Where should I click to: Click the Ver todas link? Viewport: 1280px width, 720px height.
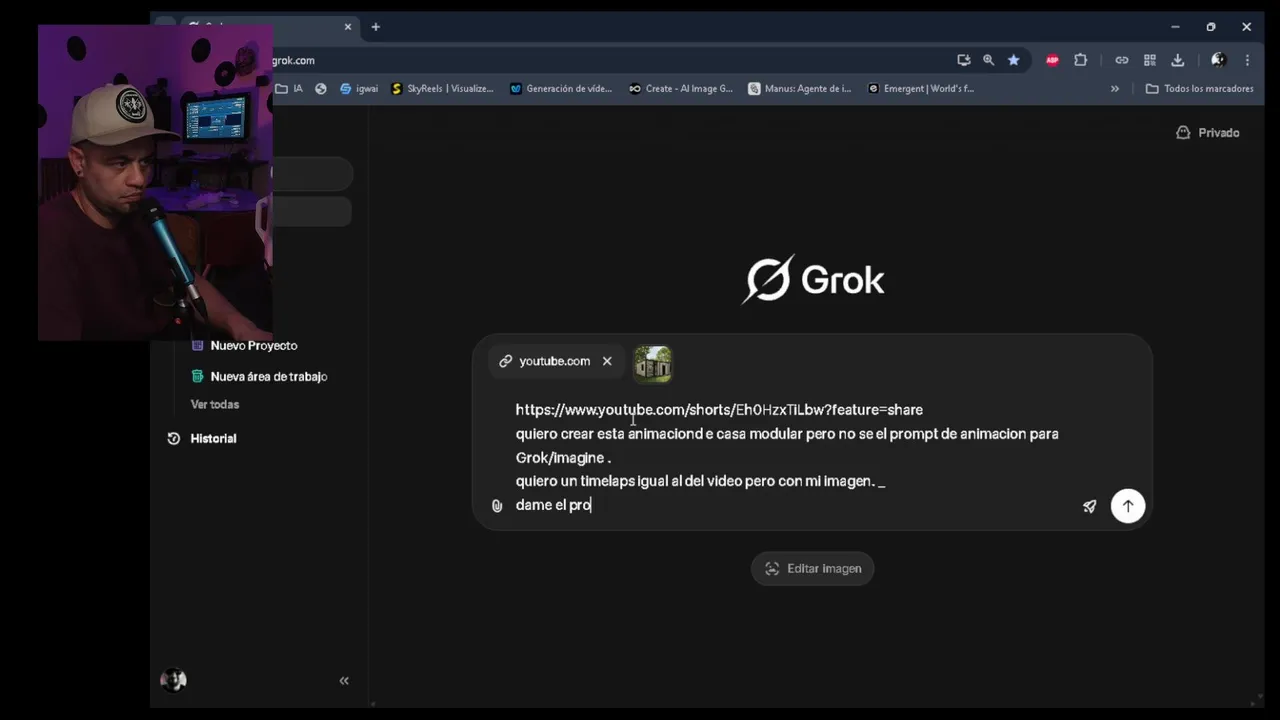215,404
